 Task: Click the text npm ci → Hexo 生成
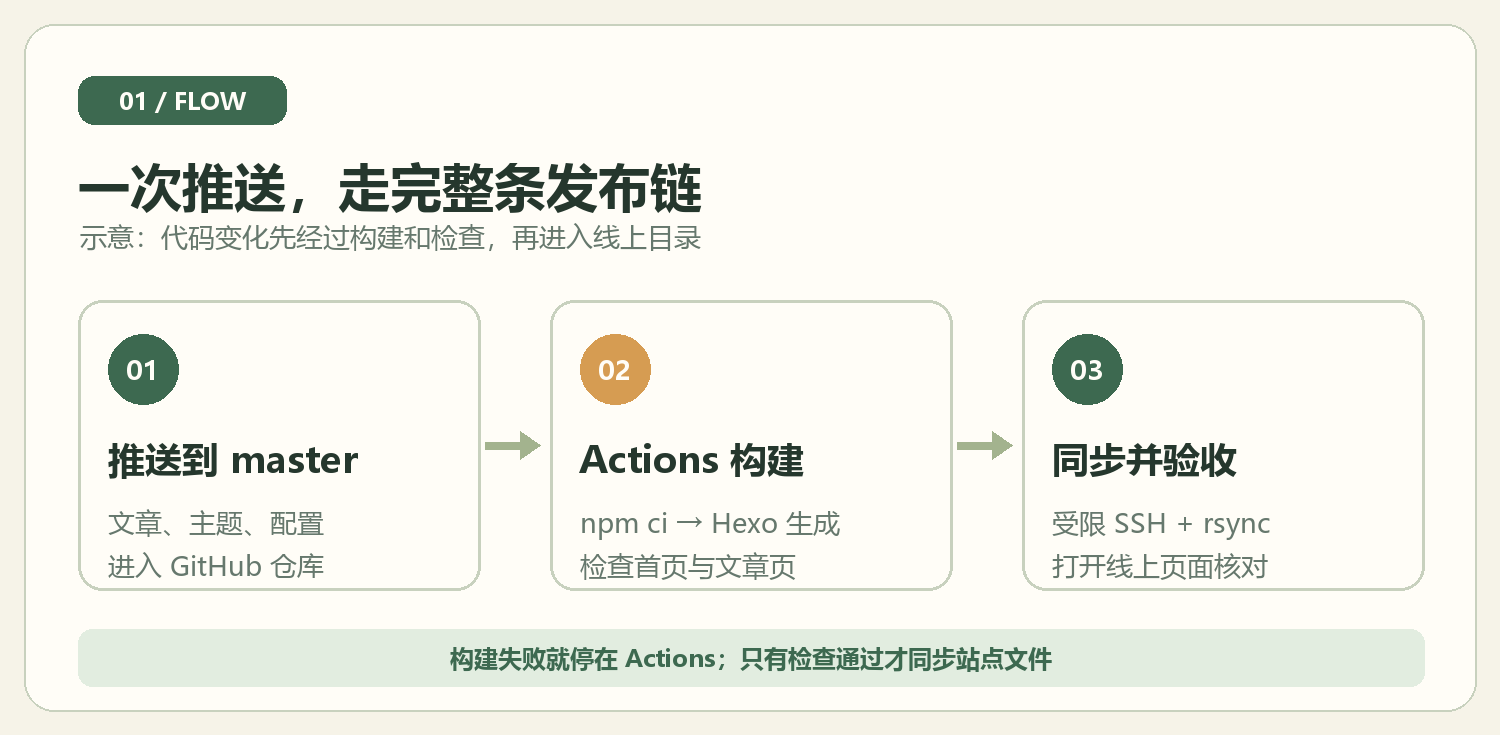click(x=710, y=523)
